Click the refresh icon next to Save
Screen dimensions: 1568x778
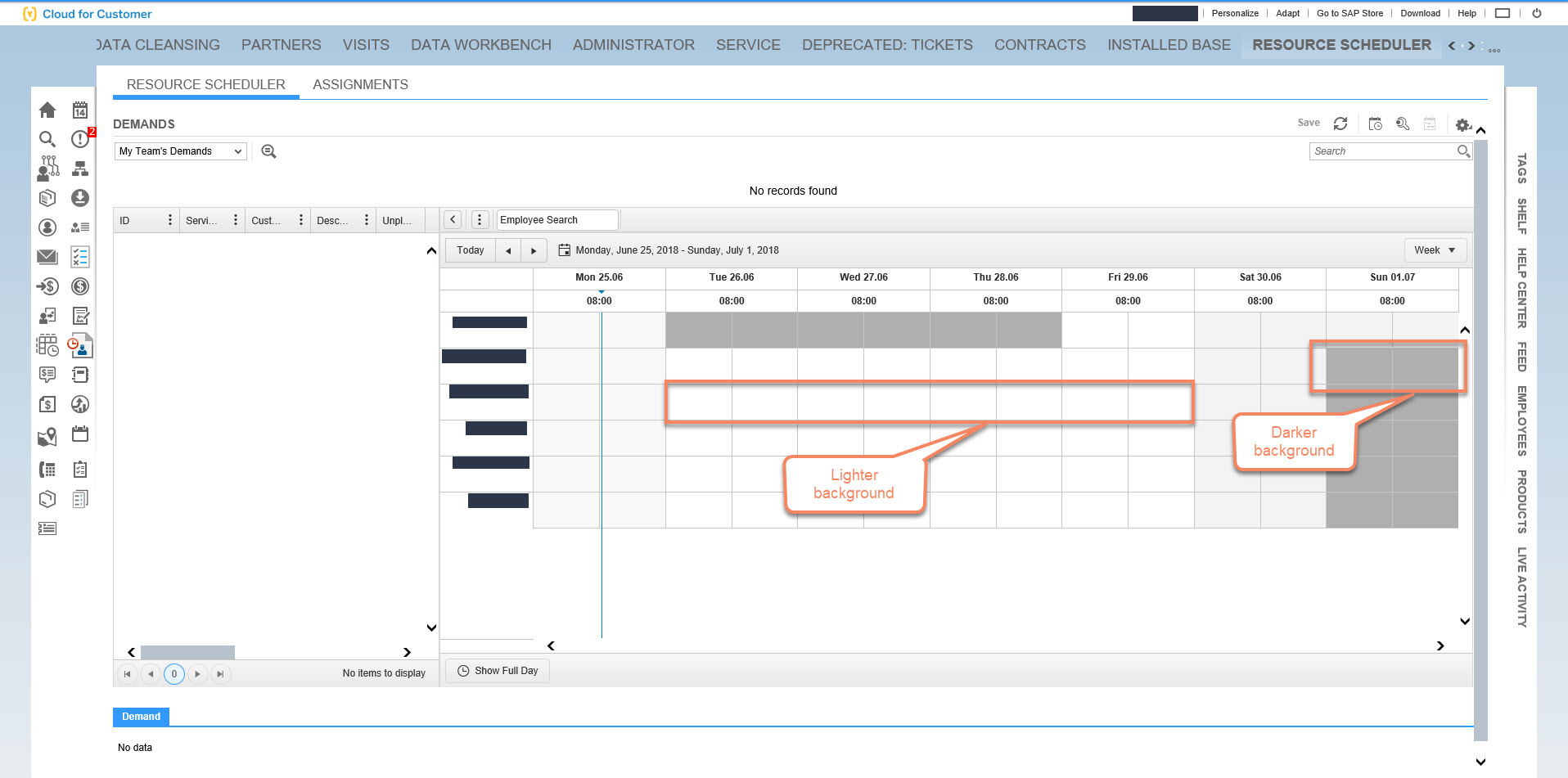1340,124
